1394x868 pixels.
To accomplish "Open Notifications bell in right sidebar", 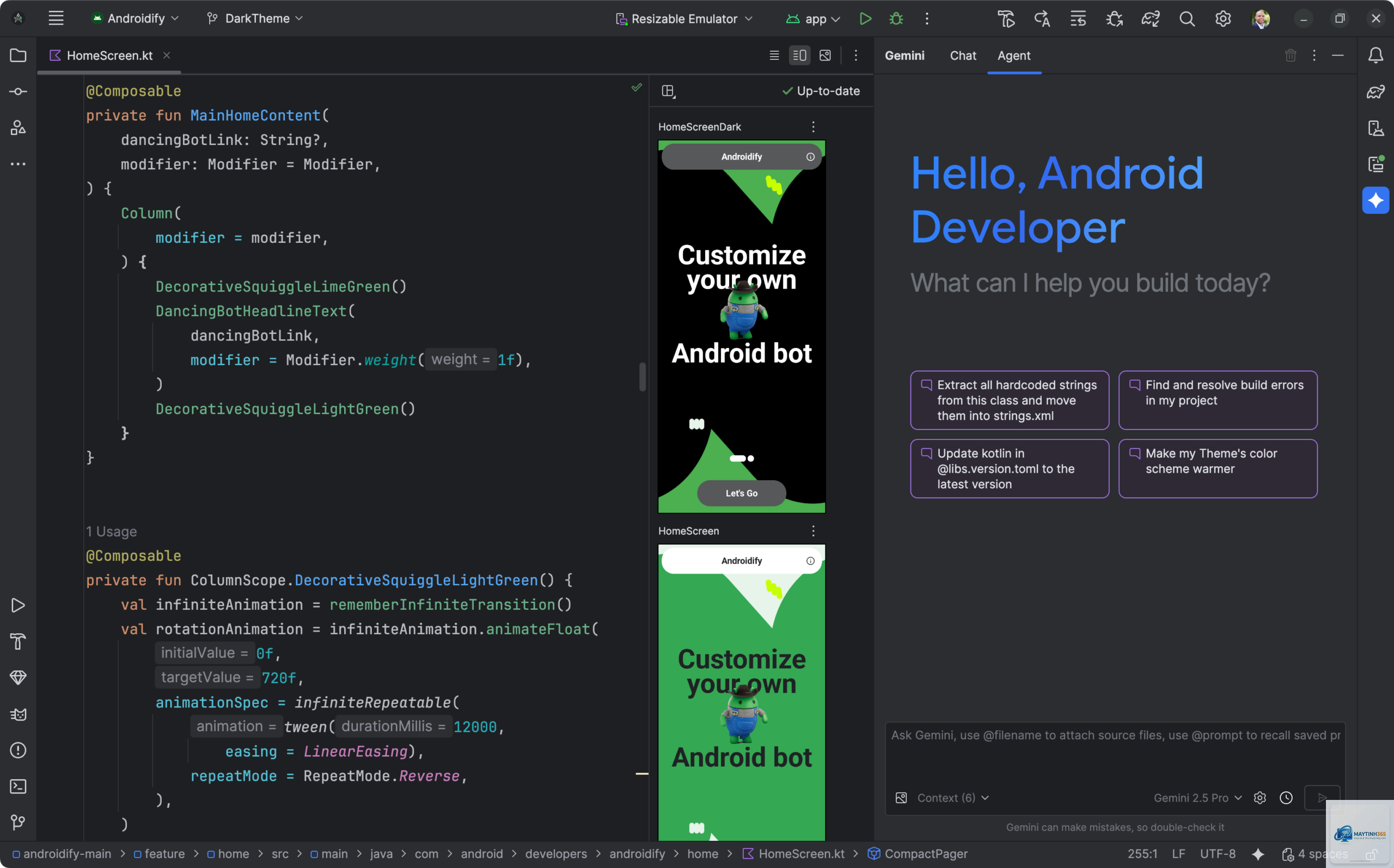I will pyautogui.click(x=1375, y=56).
